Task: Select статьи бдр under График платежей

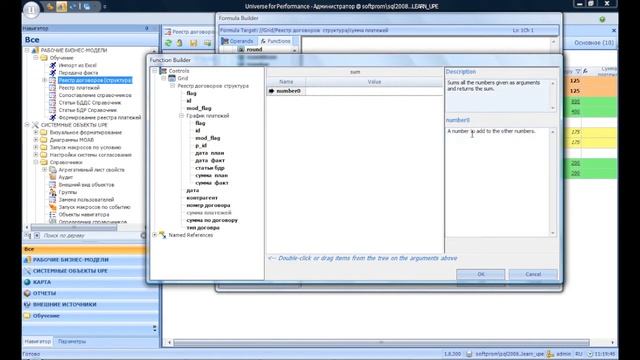Action: tap(210, 168)
